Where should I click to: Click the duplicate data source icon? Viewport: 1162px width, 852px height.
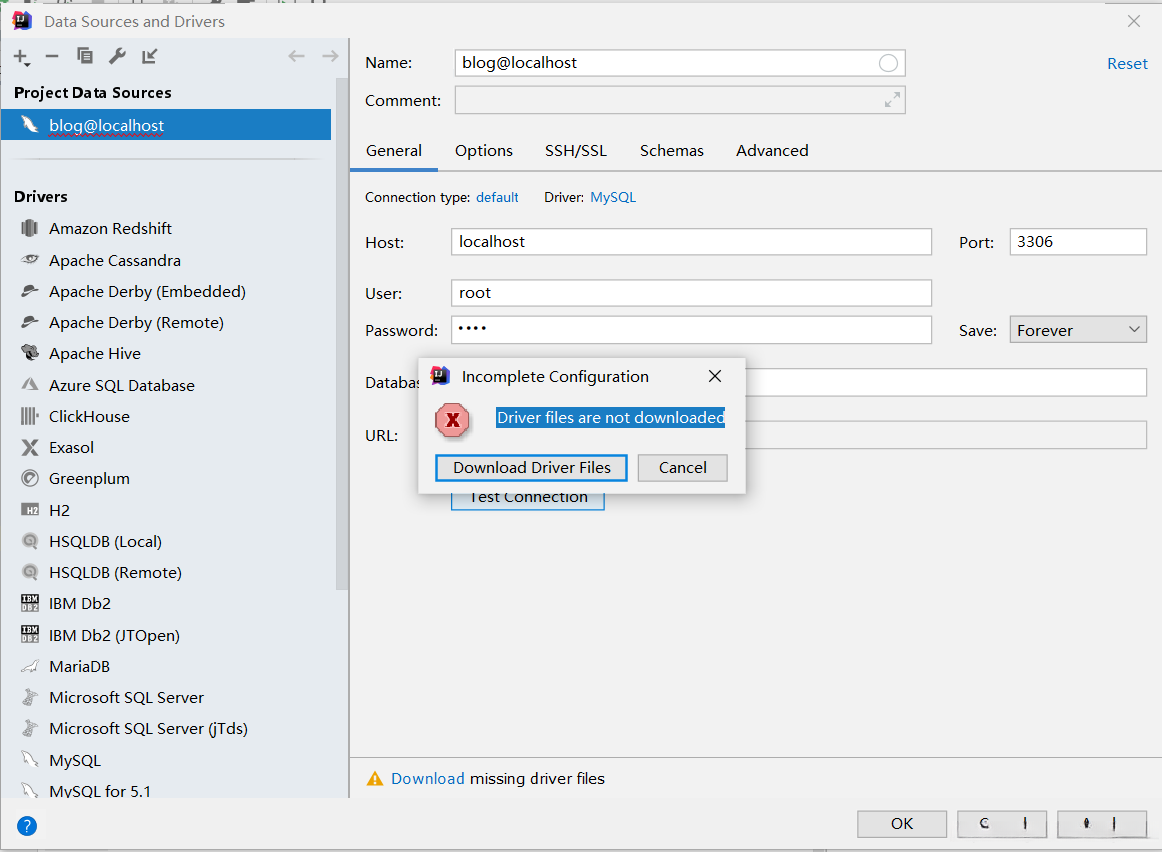pyautogui.click(x=85, y=57)
